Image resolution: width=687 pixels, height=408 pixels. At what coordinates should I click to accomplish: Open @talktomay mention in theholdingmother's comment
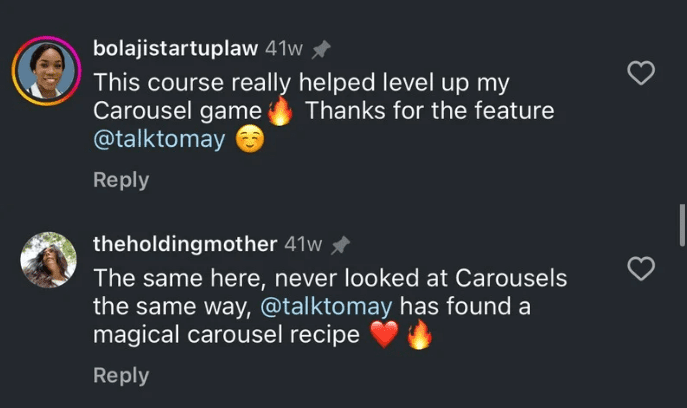coord(326,305)
